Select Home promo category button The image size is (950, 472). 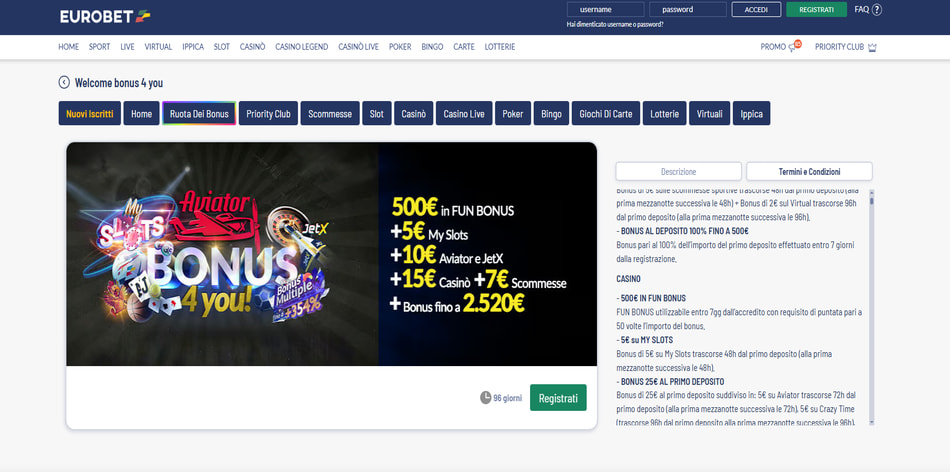pyautogui.click(x=142, y=113)
